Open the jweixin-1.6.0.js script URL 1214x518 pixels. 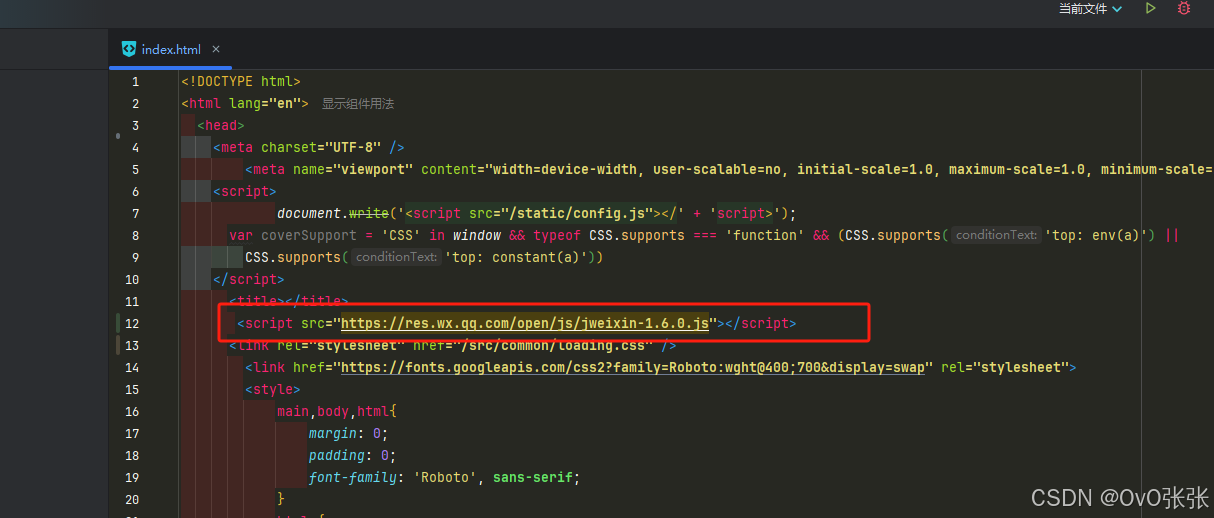tap(525, 323)
